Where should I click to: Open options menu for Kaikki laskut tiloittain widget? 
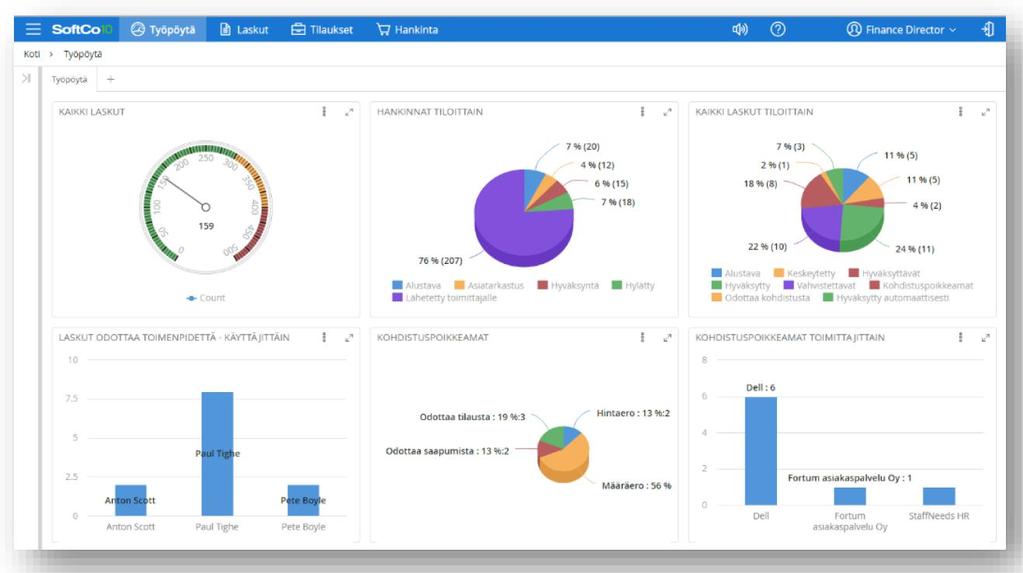(960, 112)
